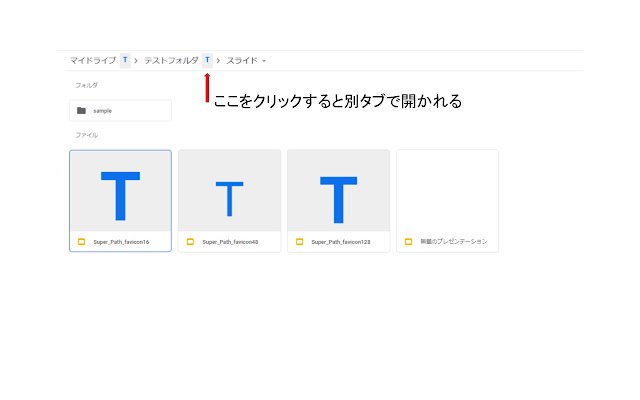Click the file name Super_Path_favicon128

[x=341, y=242]
